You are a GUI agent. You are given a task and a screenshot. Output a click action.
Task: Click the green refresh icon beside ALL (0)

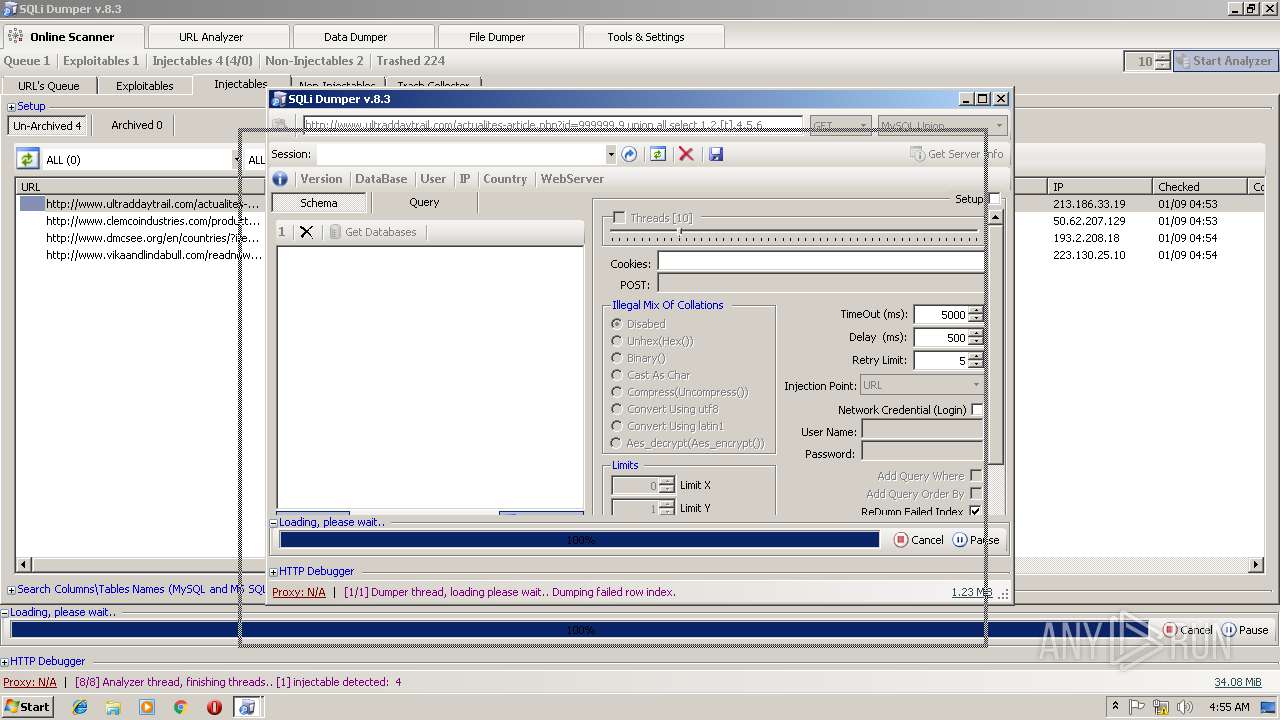pos(27,159)
